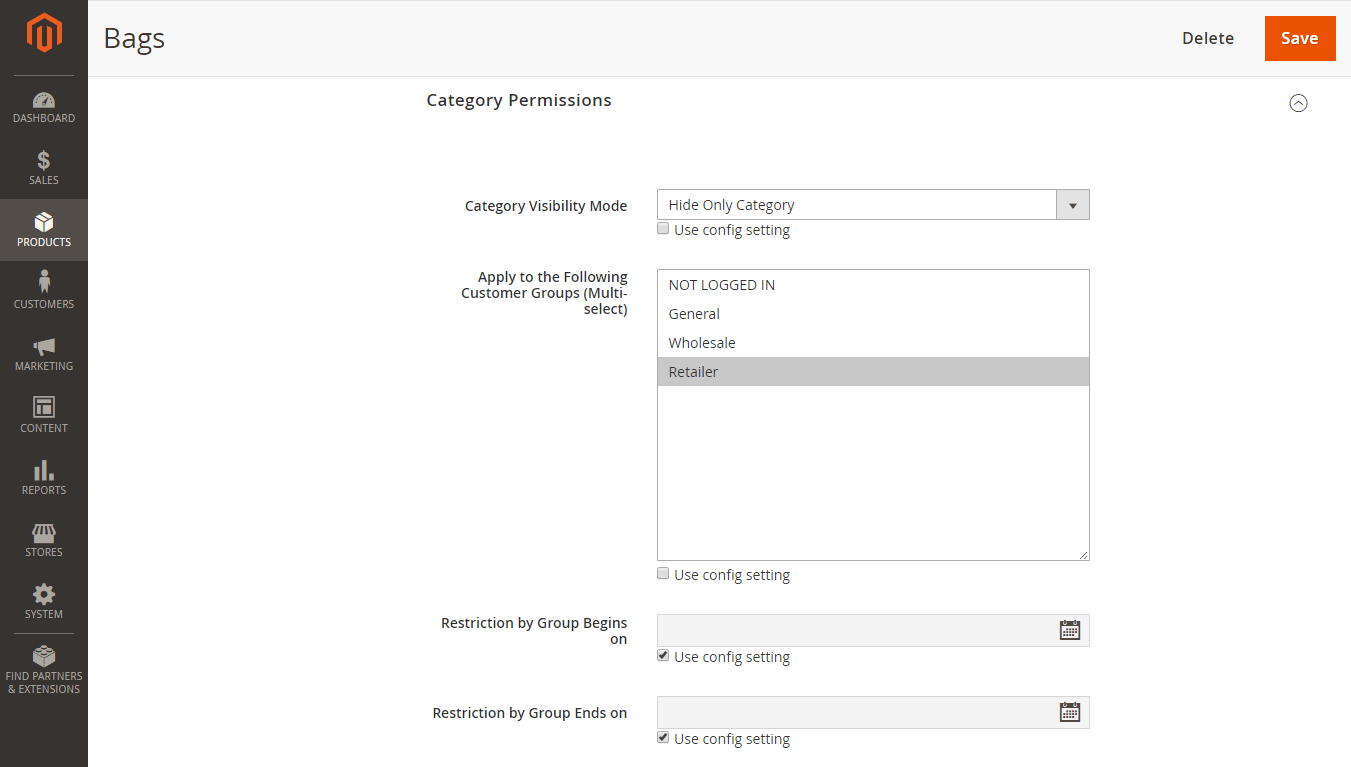Click the Products sidebar icon
The height and width of the screenshot is (767, 1351).
(44, 228)
